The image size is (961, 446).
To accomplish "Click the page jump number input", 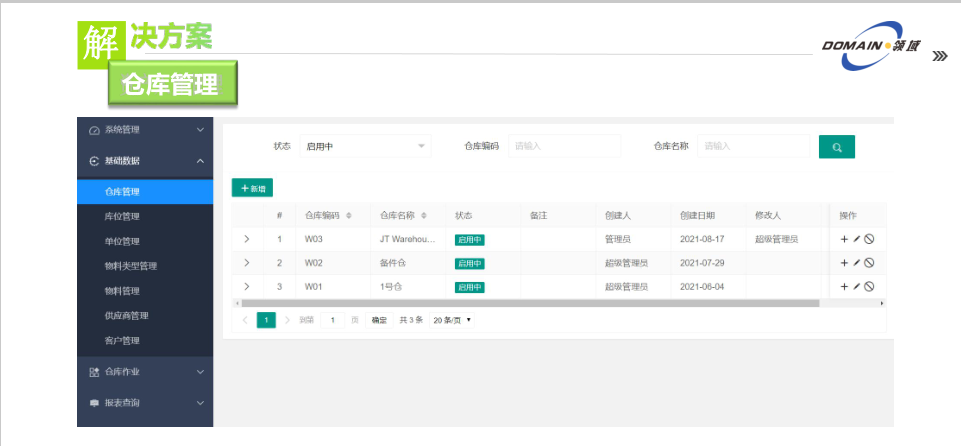I will pos(333,320).
